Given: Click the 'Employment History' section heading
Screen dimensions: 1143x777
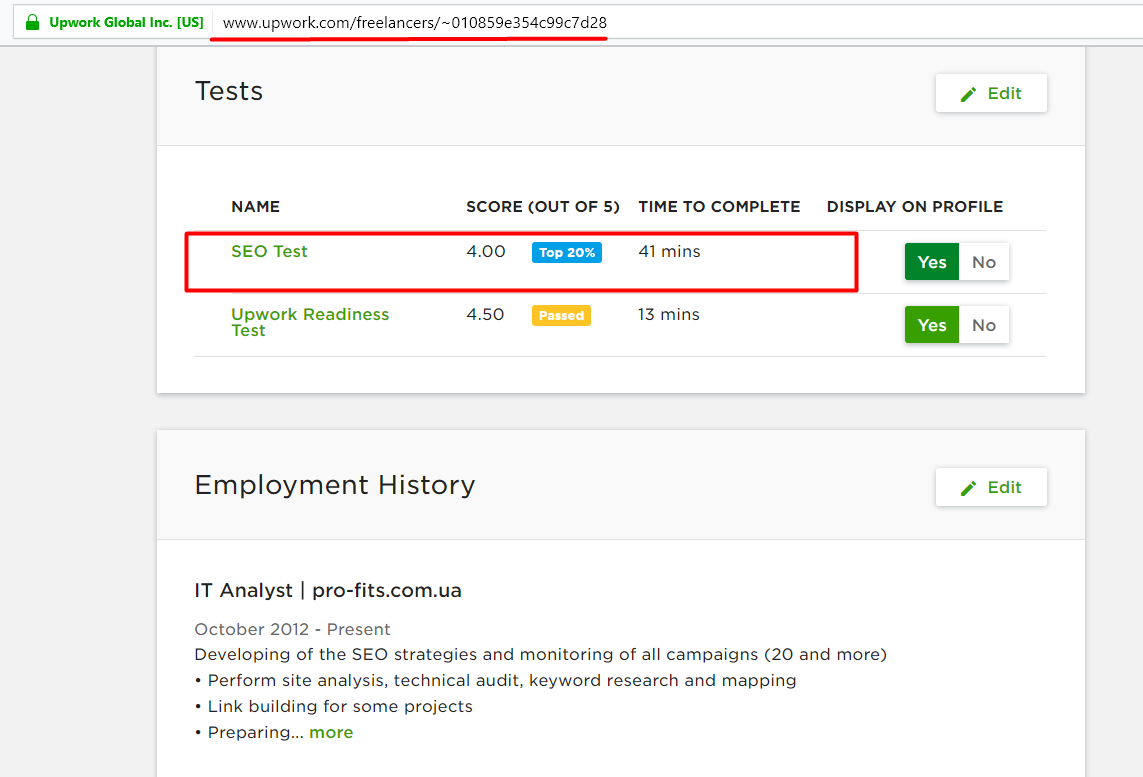Looking at the screenshot, I should click(x=335, y=485).
